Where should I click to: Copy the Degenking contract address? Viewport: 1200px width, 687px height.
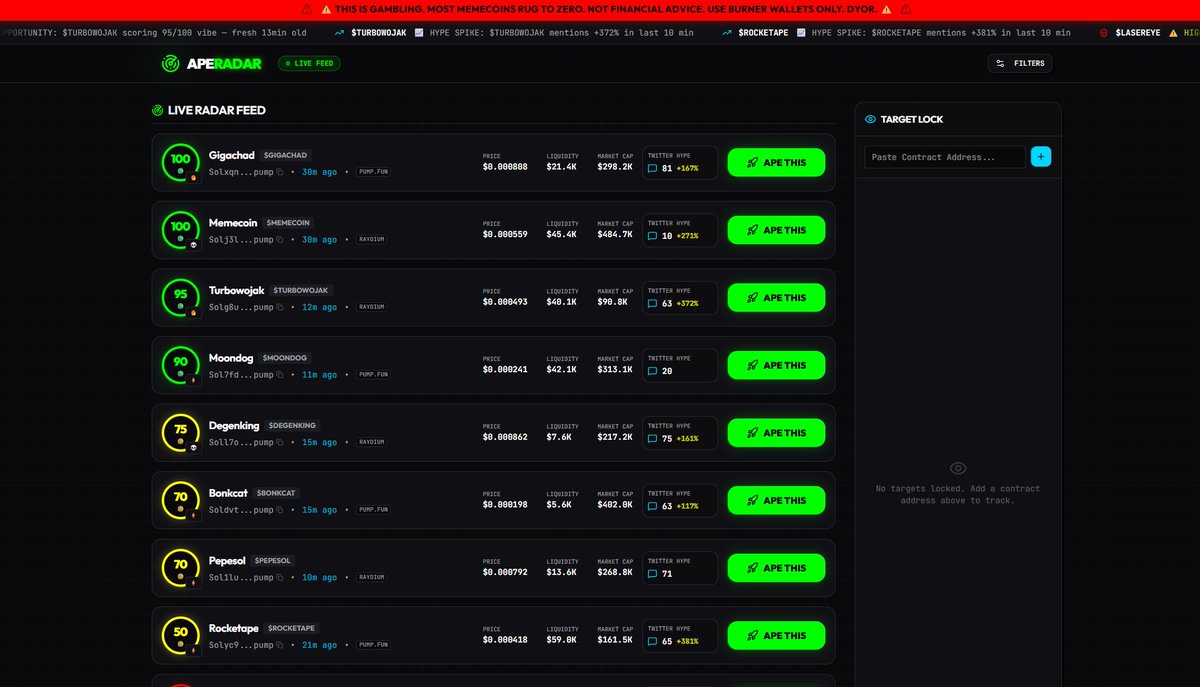point(280,442)
